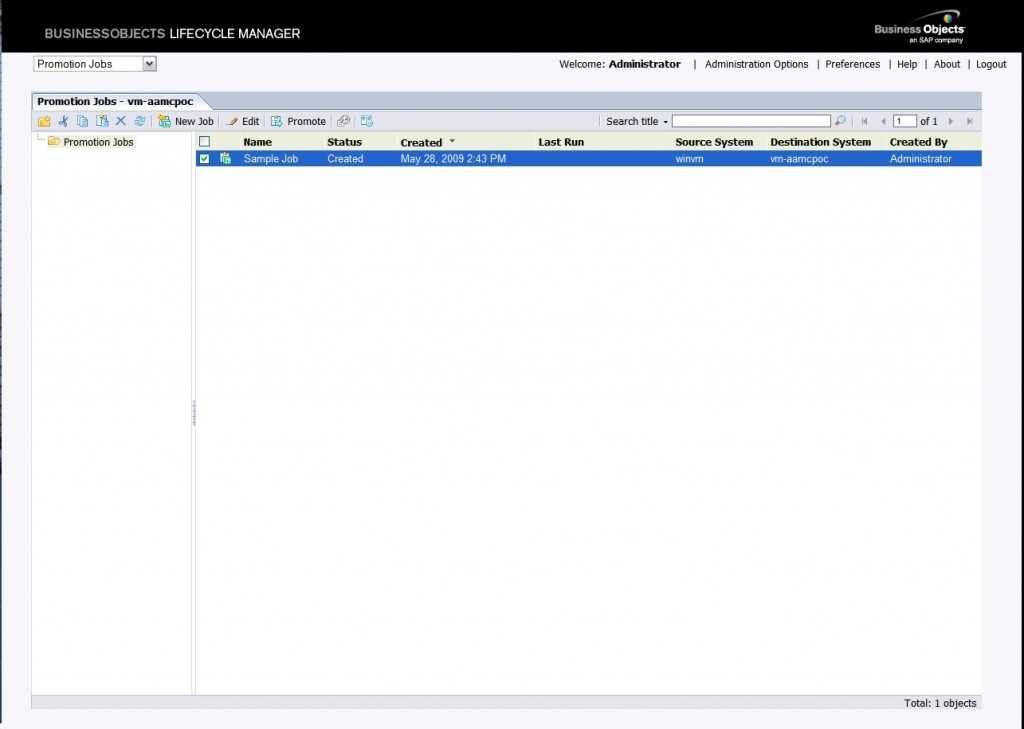Screen dimensions: 1024x729
Task: Click the Promote toolbar button
Action: 298,122
